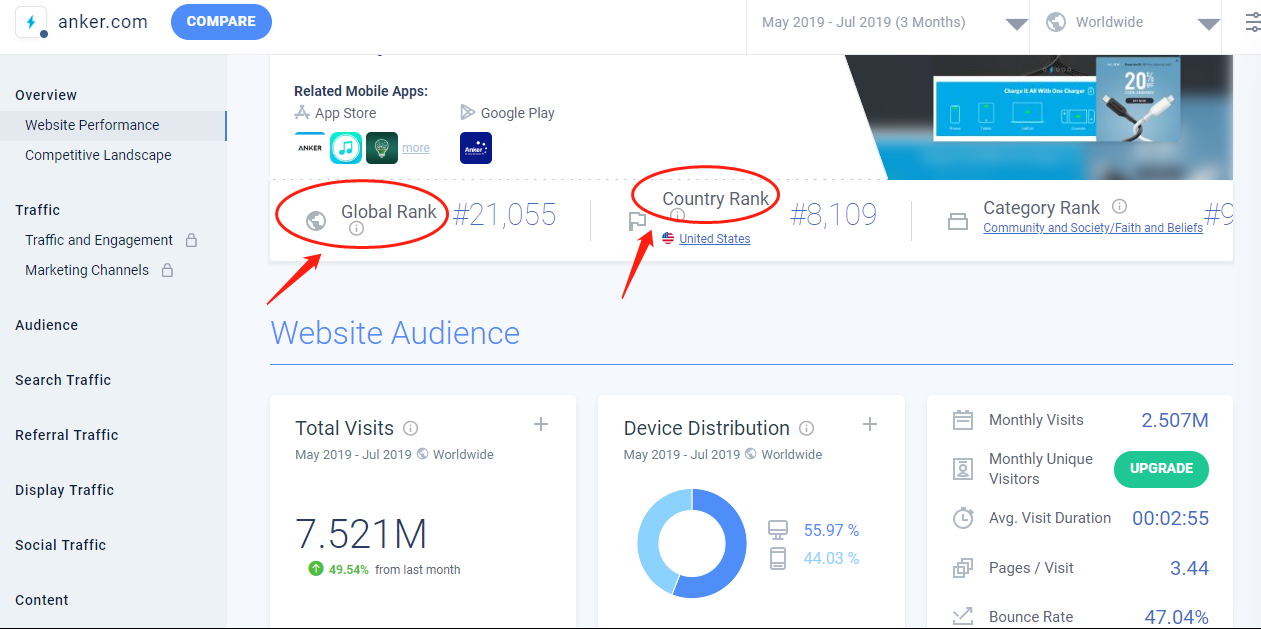Follow the United States country link
The image size is (1261, 629).
[714, 239]
